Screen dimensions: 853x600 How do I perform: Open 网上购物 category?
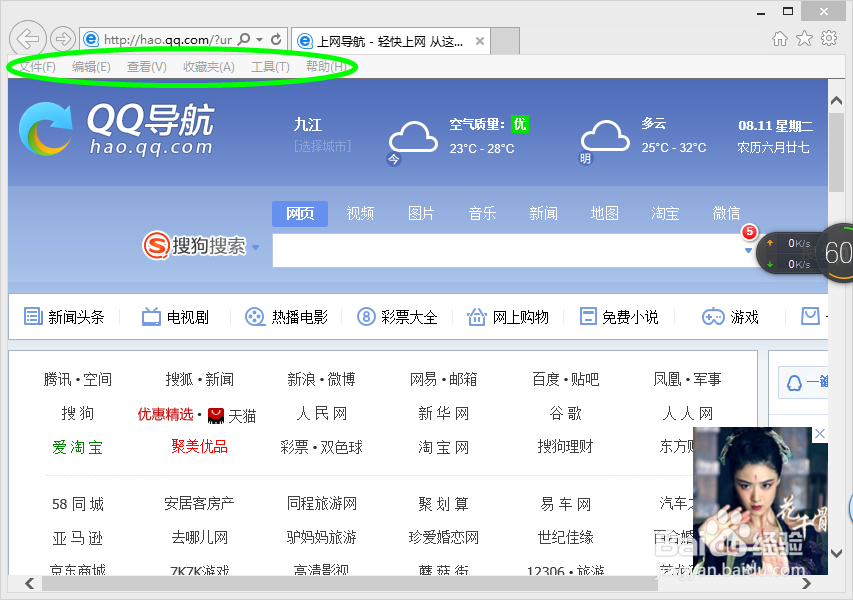pyautogui.click(x=508, y=317)
